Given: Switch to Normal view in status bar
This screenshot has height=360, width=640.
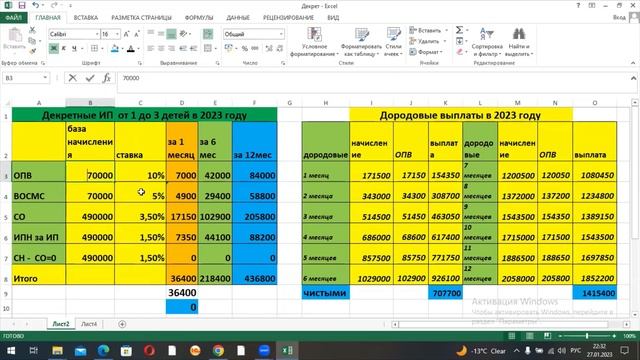Looking at the screenshot, I should point(512,336).
